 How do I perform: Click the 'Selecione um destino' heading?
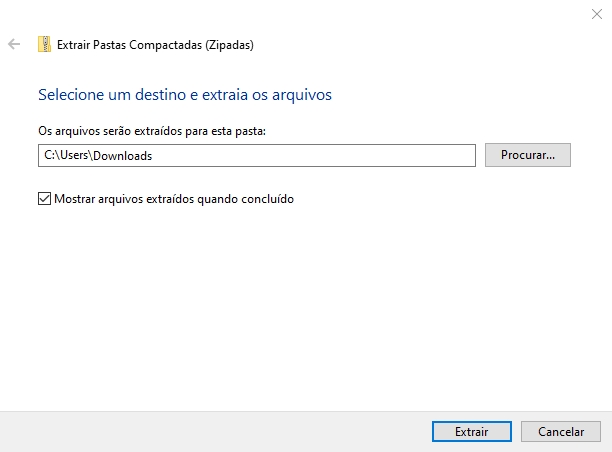coord(184,95)
